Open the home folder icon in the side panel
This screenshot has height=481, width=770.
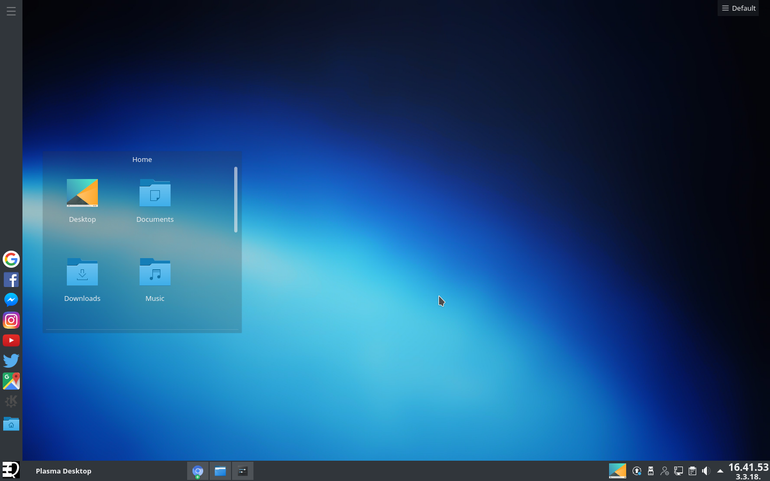tap(11, 424)
